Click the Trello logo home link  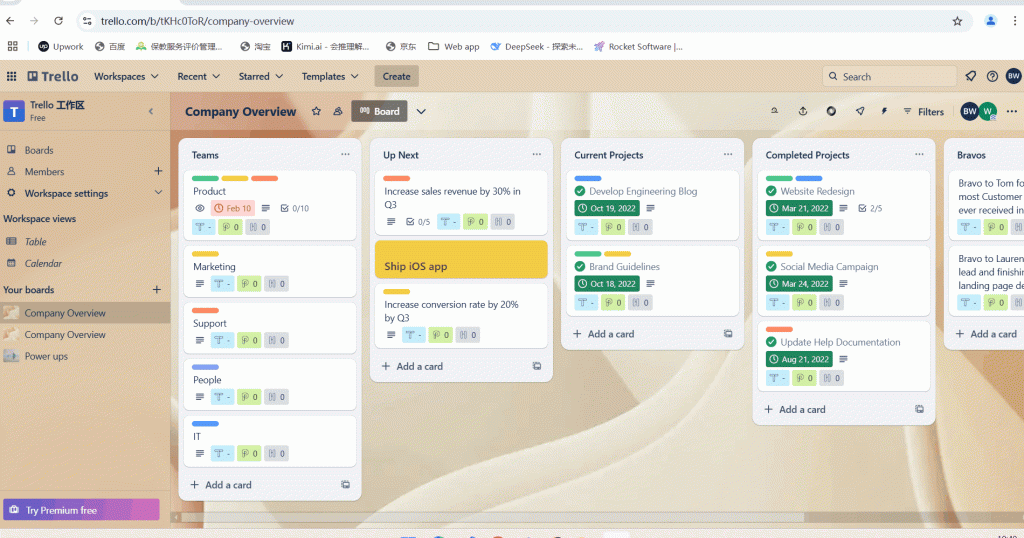[x=53, y=76]
